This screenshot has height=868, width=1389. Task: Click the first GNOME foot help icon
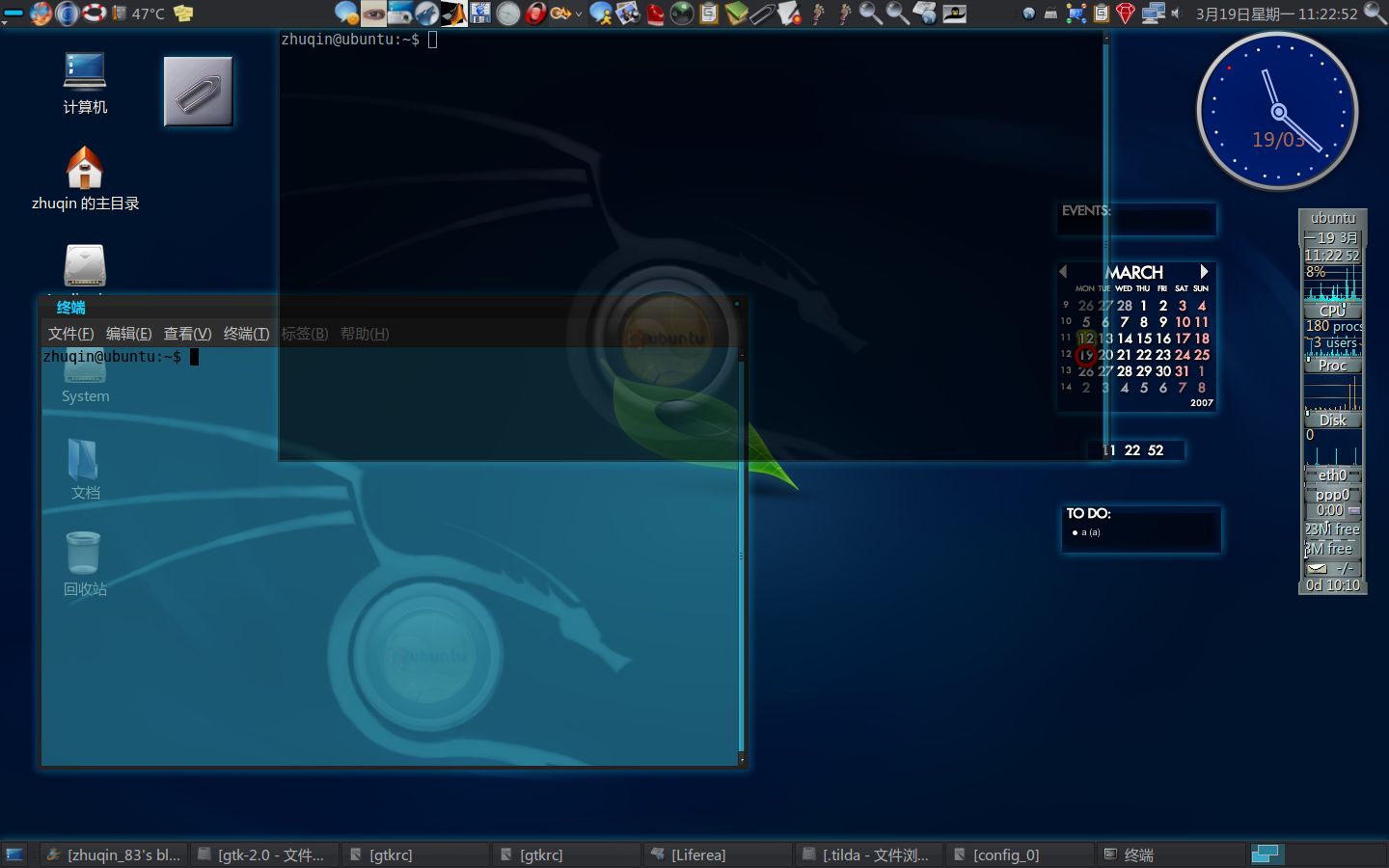pyautogui.click(x=818, y=14)
